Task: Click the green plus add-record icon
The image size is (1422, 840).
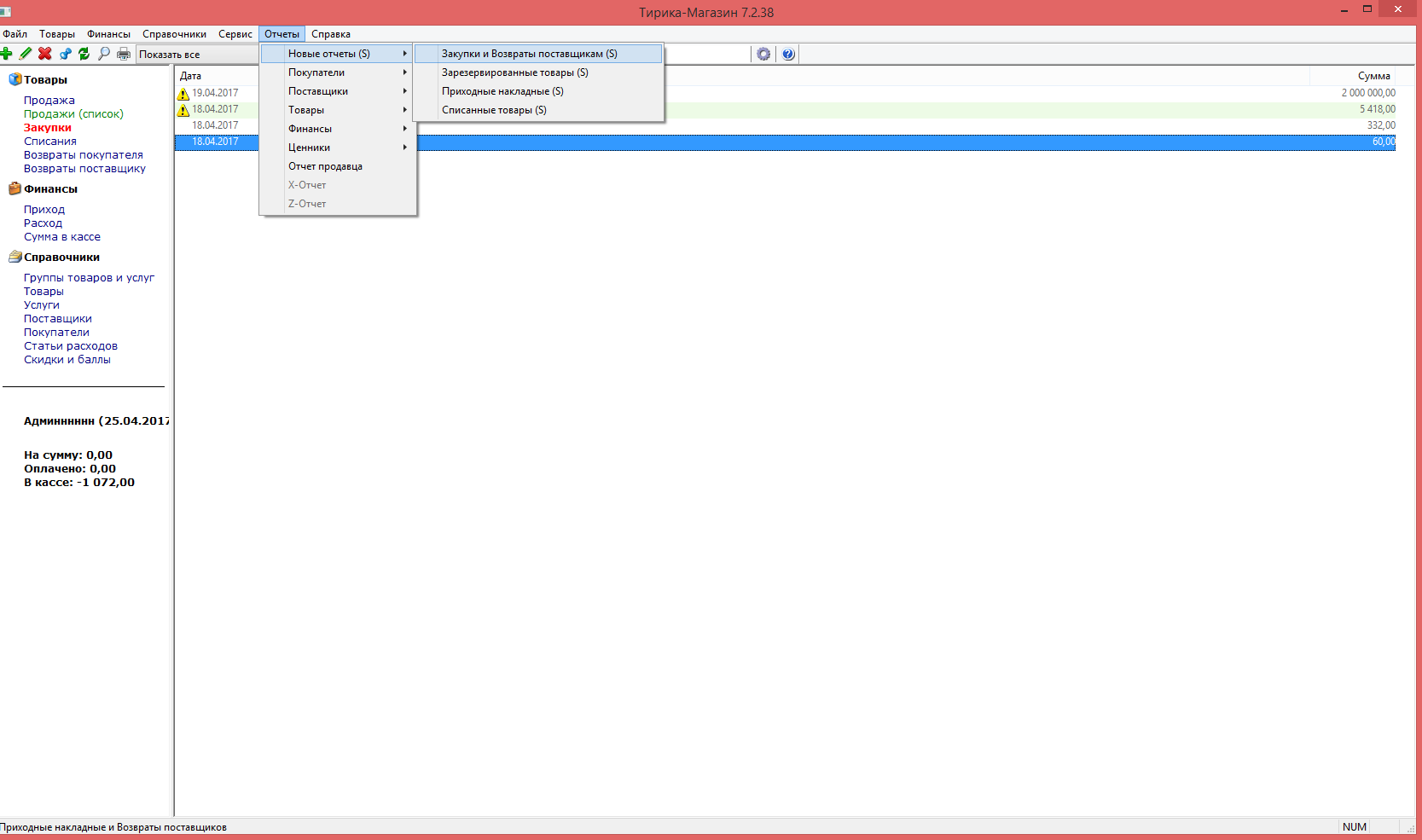Action: (x=6, y=54)
